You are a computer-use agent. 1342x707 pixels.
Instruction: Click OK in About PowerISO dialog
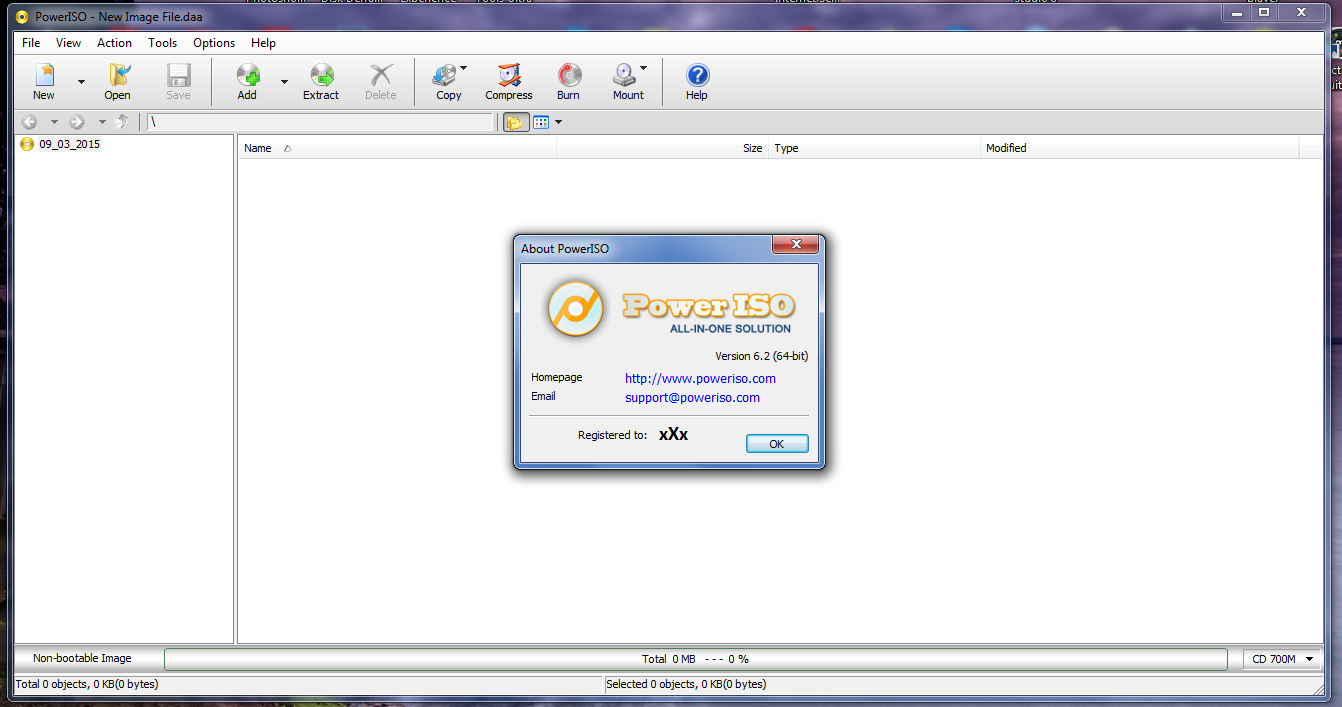[x=777, y=444]
